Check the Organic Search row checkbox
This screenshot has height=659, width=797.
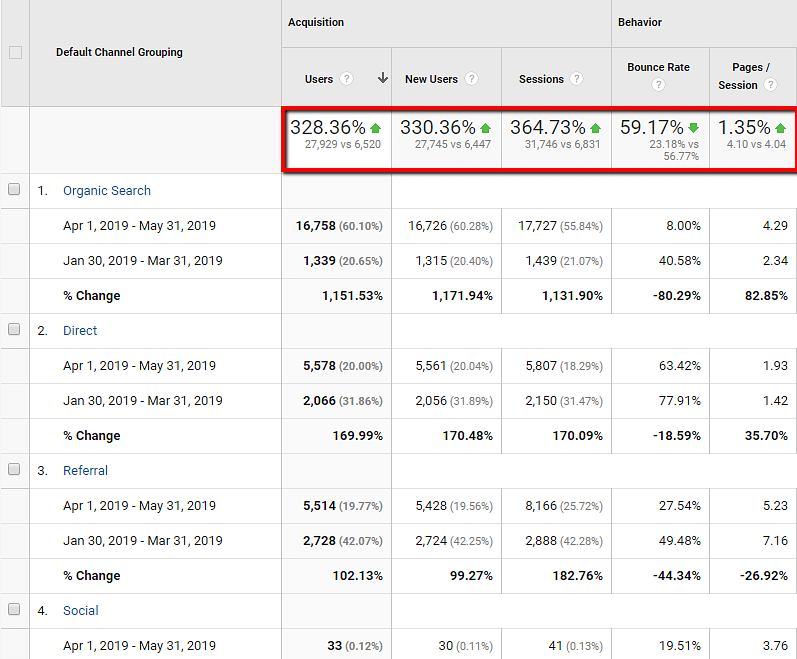[14, 190]
